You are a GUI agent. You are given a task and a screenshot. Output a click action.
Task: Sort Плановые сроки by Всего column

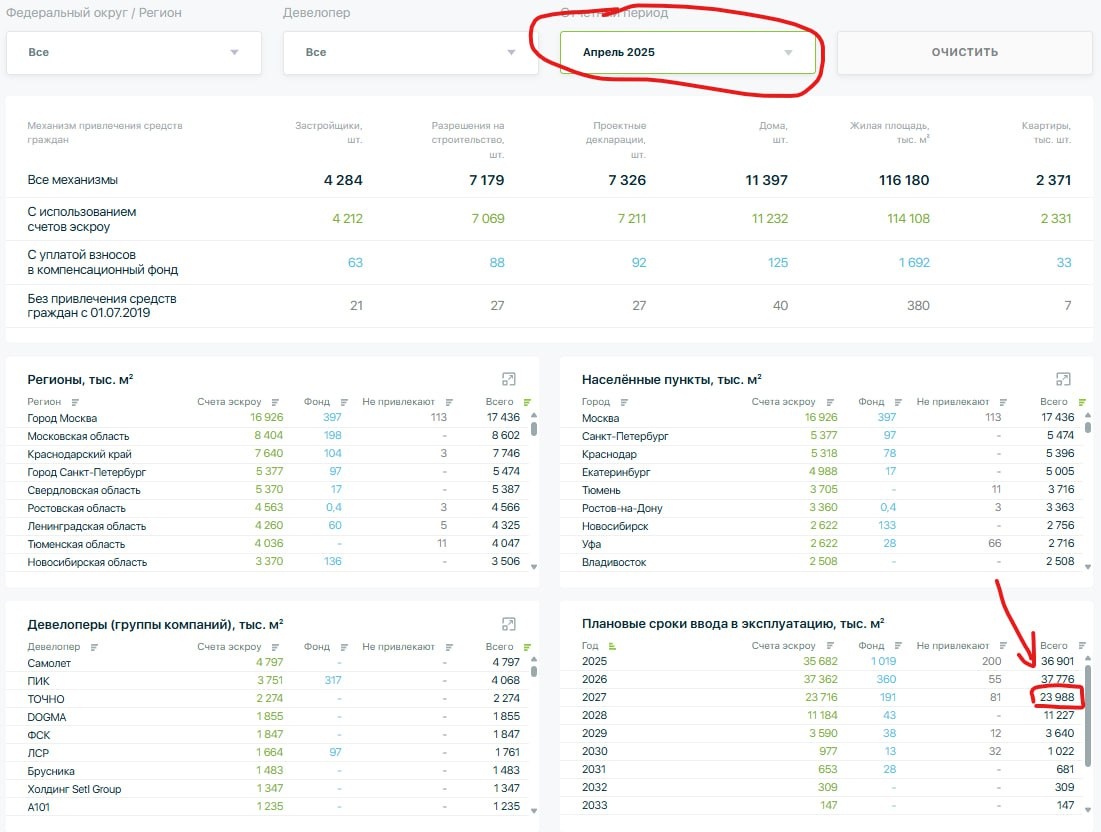(x=1082, y=646)
